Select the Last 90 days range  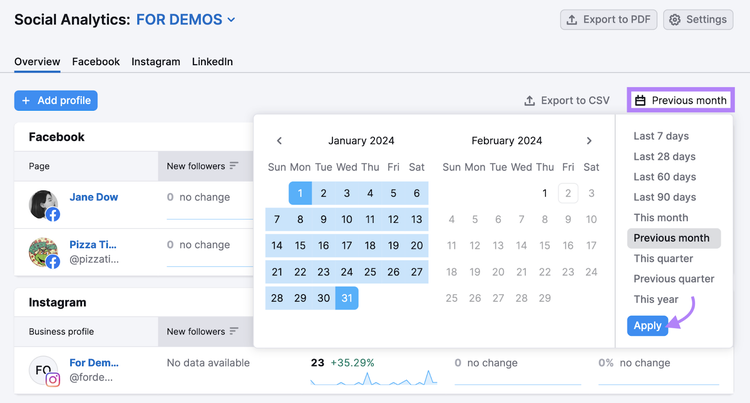pyautogui.click(x=664, y=197)
